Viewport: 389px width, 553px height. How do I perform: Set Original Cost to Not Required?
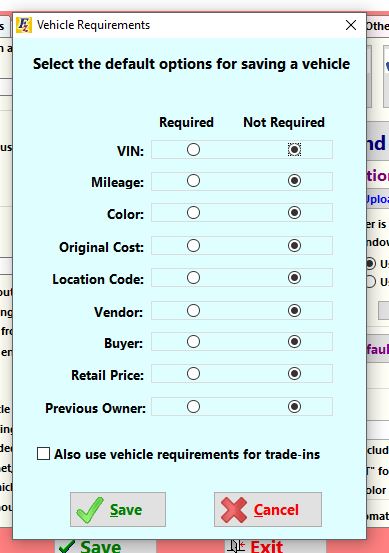click(x=294, y=245)
